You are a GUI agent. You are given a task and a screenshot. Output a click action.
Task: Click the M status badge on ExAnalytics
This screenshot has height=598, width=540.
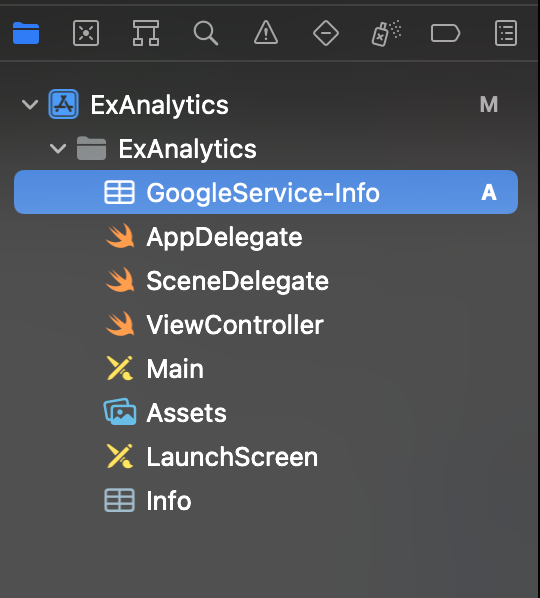coord(489,104)
